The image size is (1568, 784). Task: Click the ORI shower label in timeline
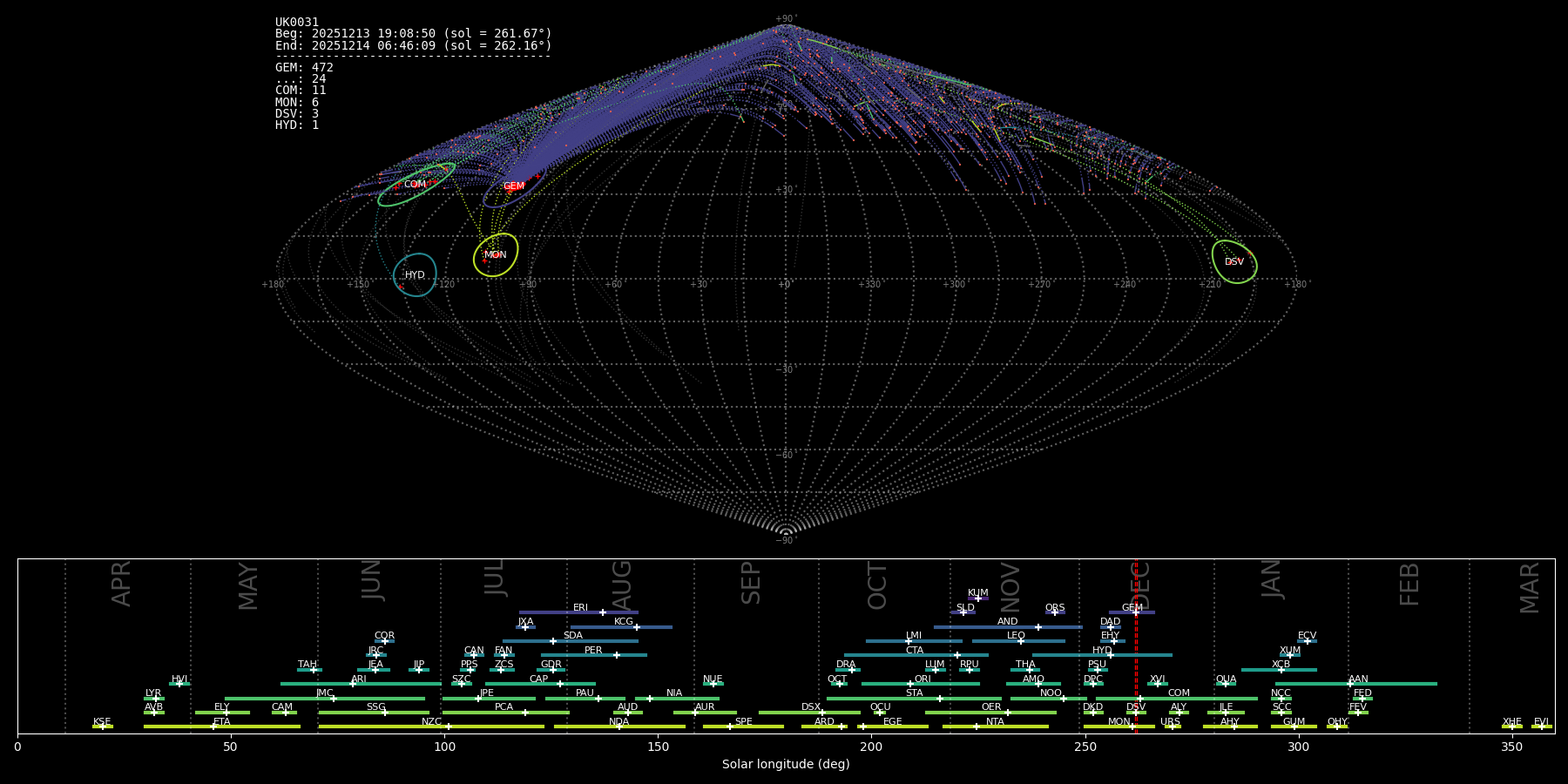(x=923, y=679)
